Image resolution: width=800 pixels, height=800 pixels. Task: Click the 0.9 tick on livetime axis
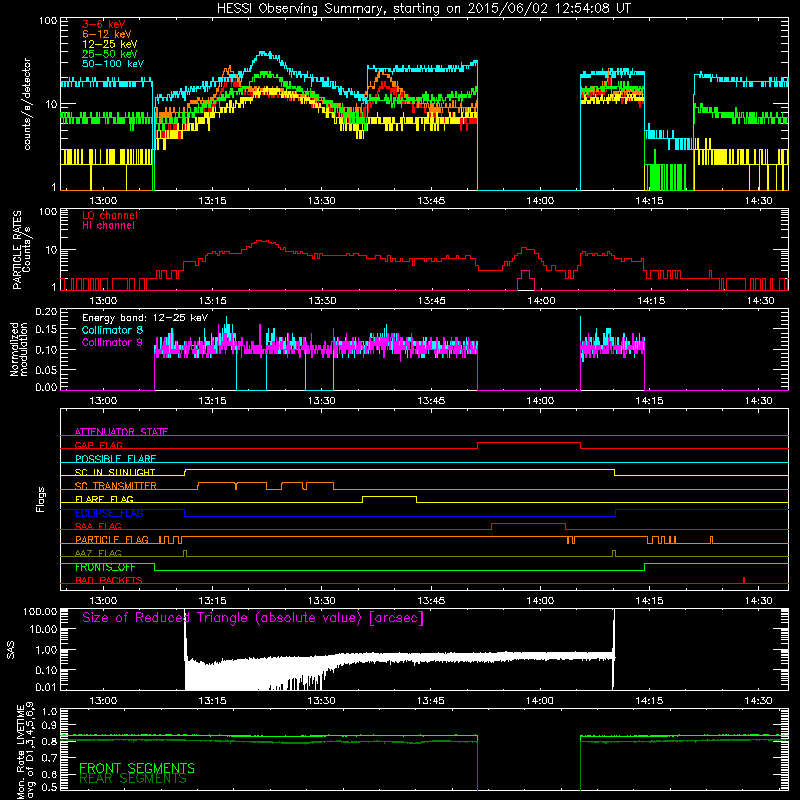coord(49,724)
